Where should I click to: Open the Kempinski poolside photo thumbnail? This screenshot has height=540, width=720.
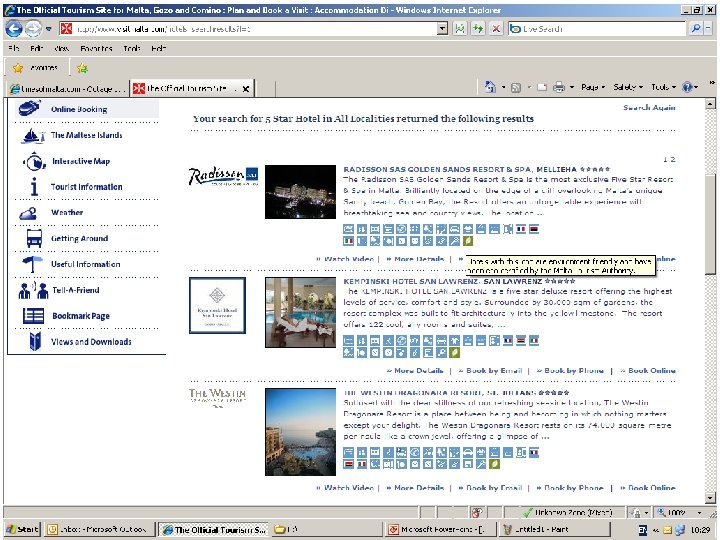[x=300, y=312]
